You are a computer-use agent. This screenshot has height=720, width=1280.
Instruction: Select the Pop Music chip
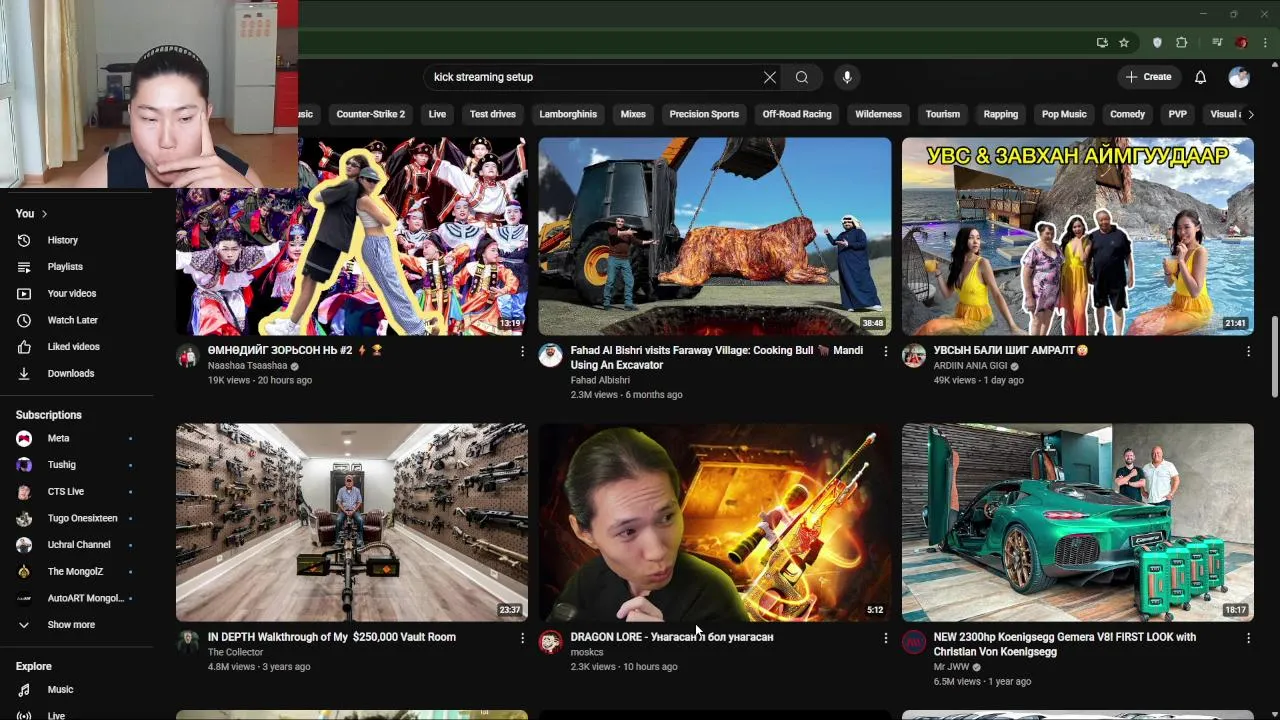(1064, 114)
